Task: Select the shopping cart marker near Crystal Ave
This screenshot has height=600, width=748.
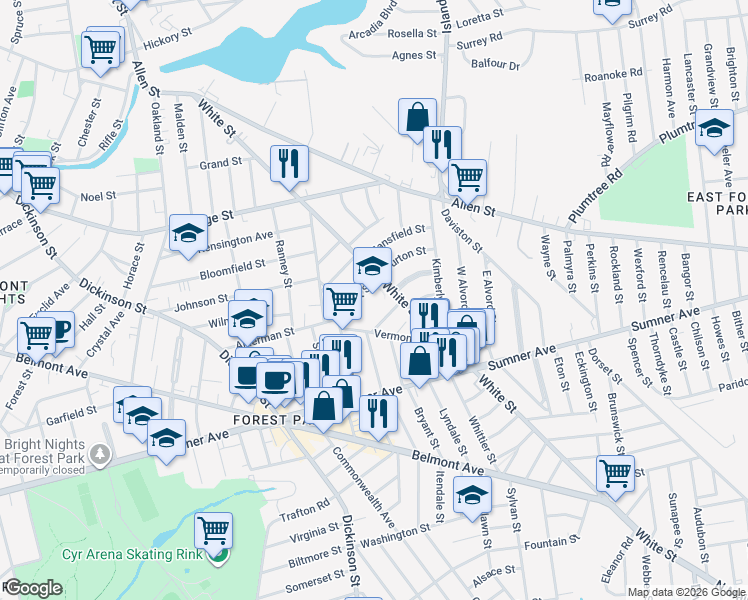Action: (x=36, y=336)
